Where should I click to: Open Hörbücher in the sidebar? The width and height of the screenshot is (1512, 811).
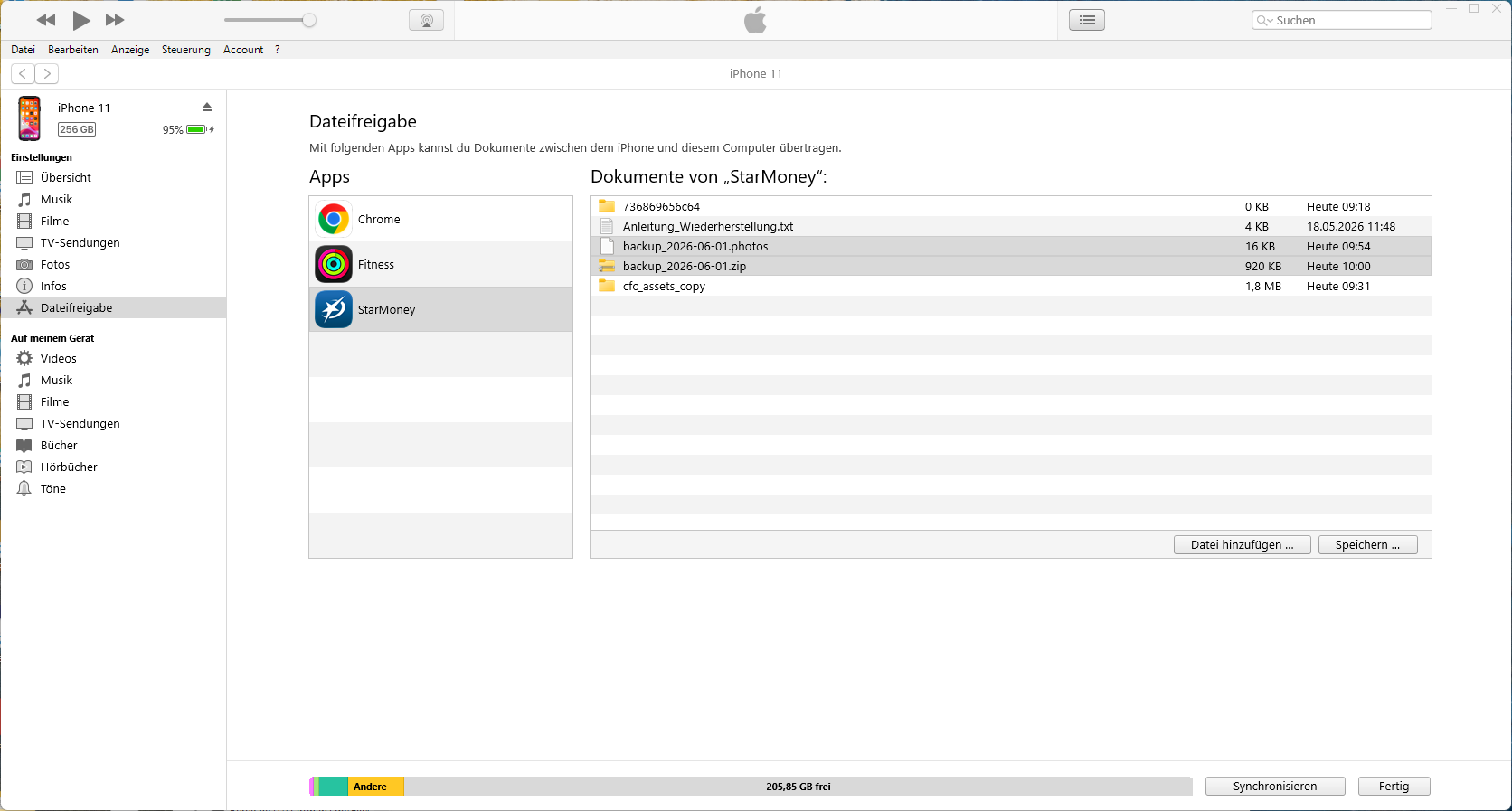pos(113,467)
